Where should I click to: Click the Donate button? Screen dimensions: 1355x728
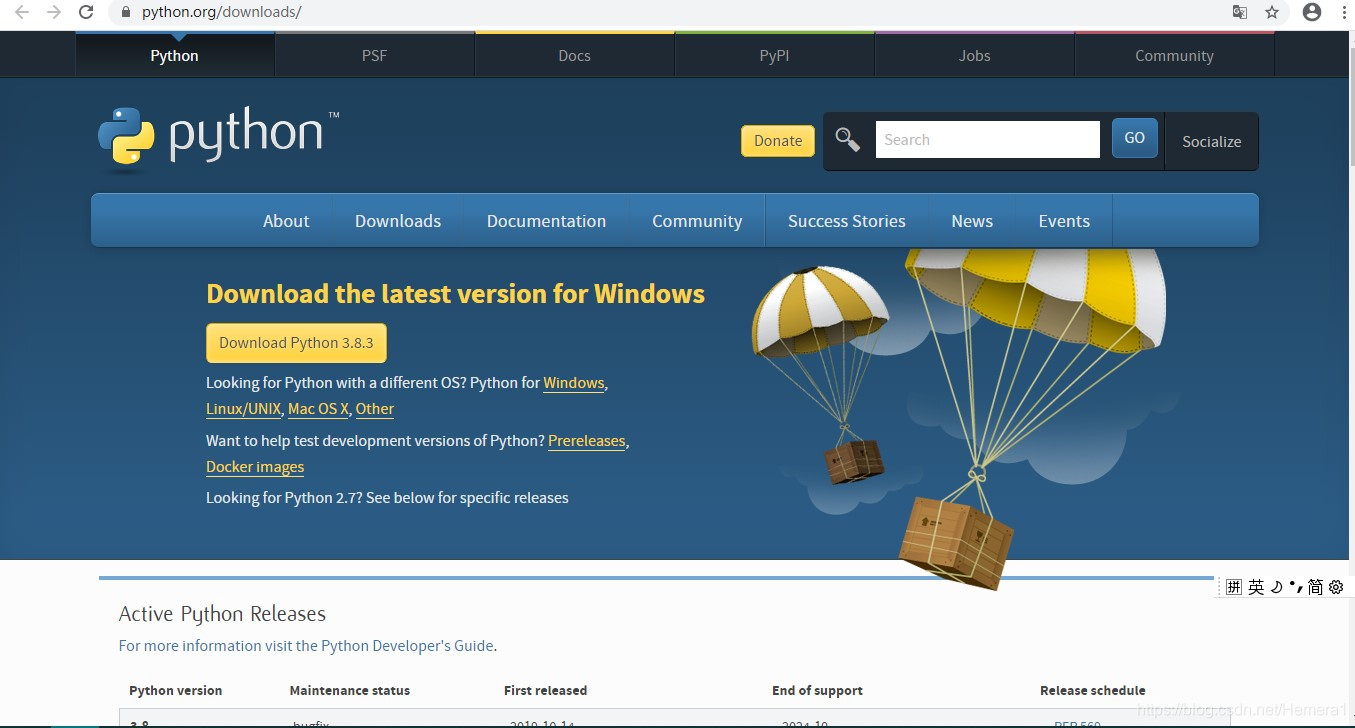[778, 141]
